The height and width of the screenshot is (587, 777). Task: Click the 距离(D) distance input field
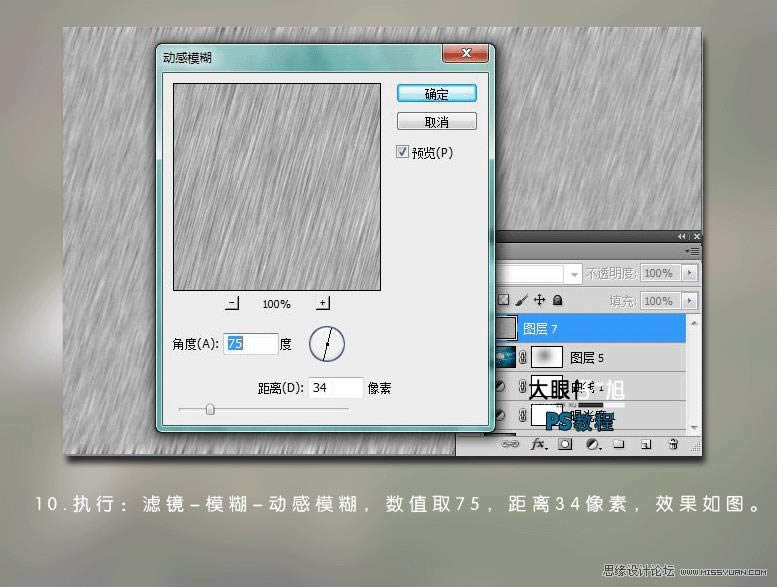tap(335, 387)
